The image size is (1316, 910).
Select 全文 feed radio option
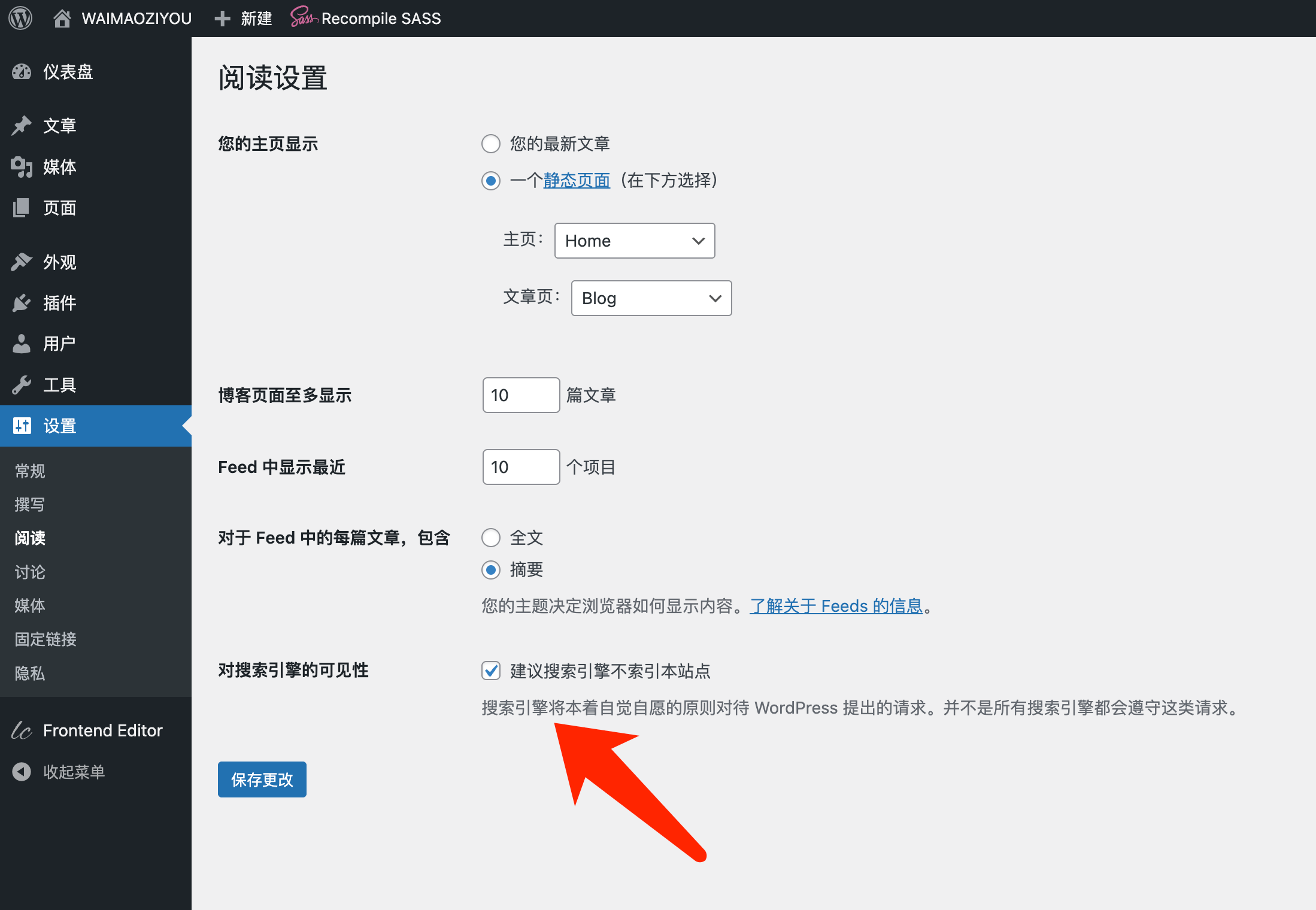(x=491, y=538)
